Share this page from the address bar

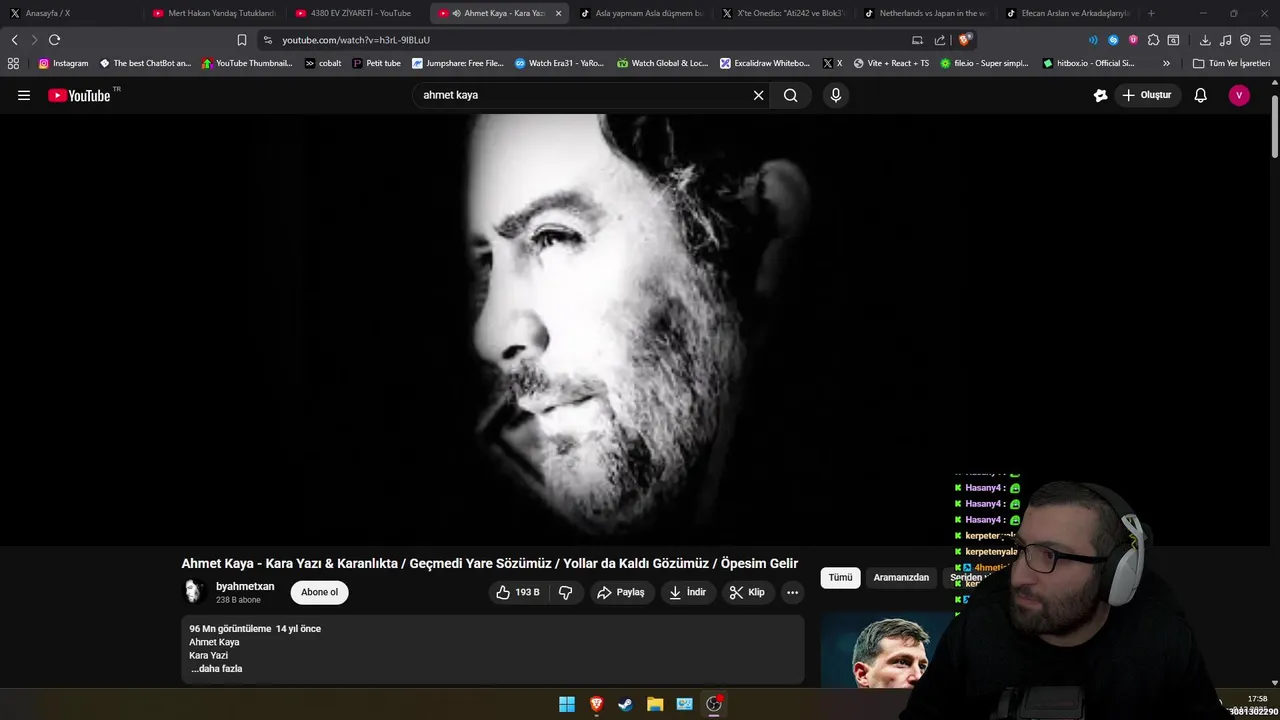(x=940, y=40)
